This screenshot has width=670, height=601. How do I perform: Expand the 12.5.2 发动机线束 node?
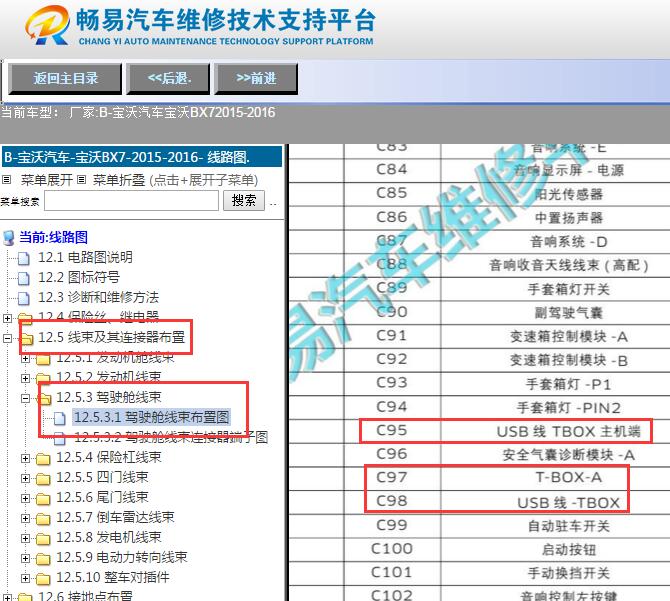(25, 378)
